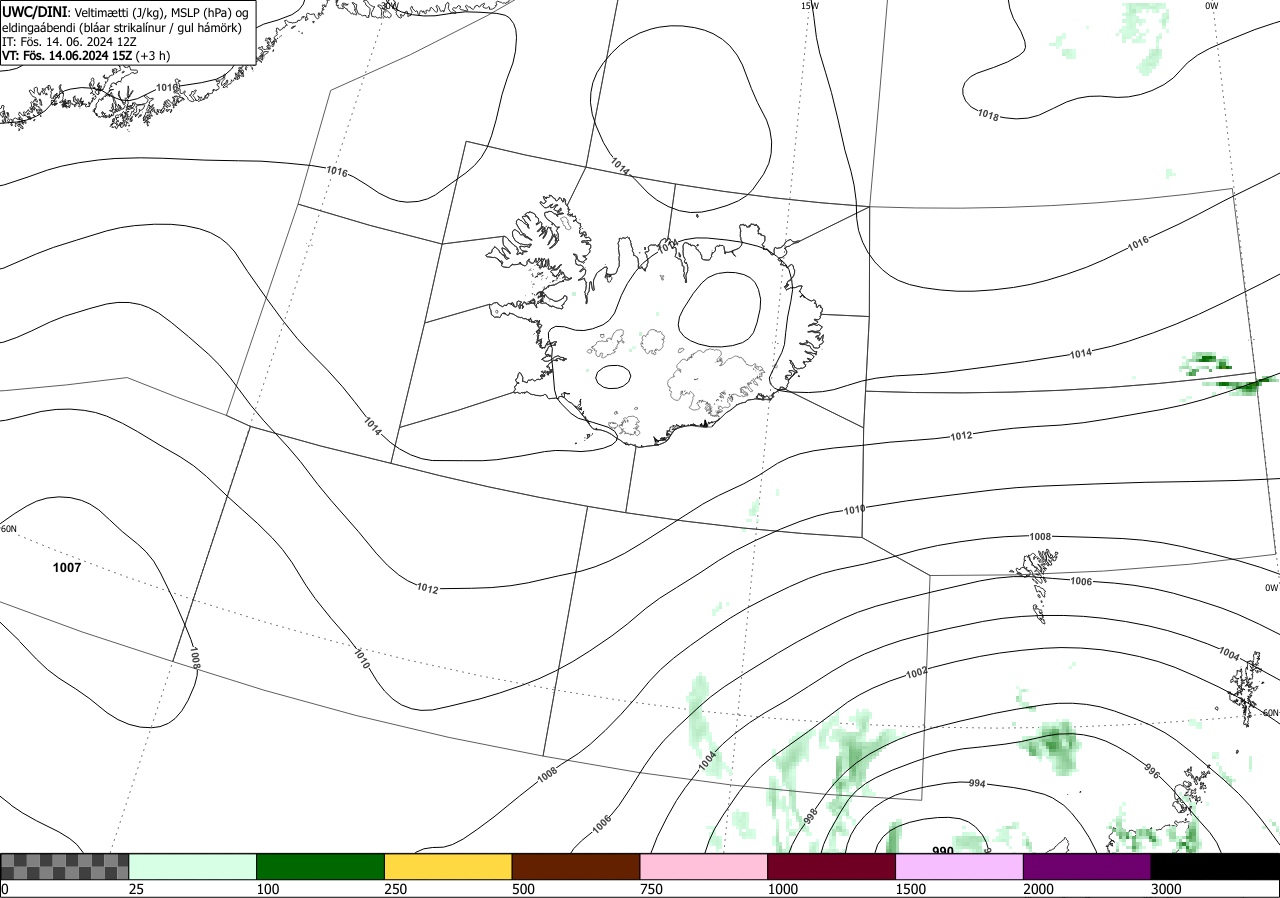Click the legend value "1500"
The width and height of the screenshot is (1280, 898).
(910, 889)
